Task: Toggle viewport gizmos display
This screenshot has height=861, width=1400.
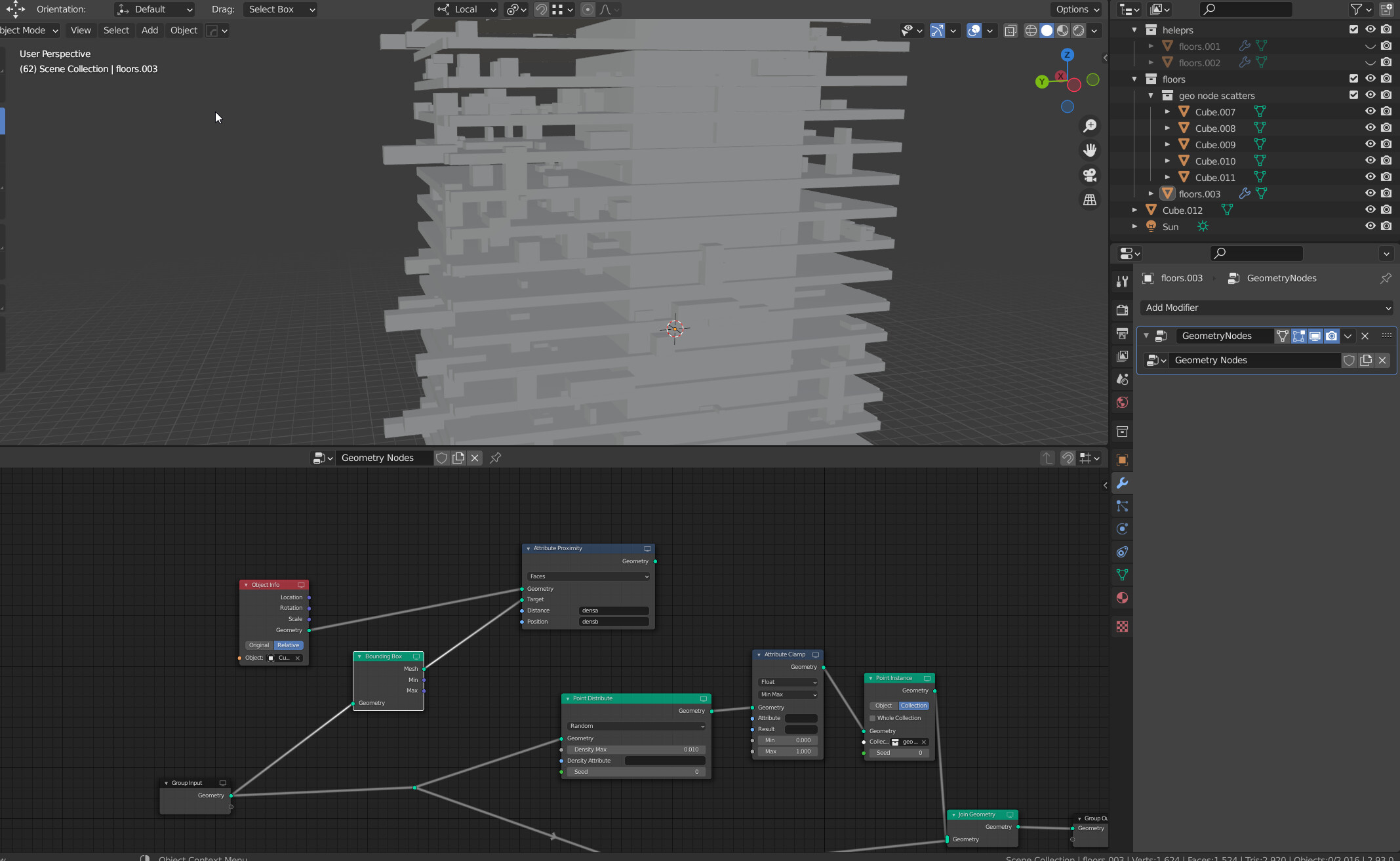Action: coord(937,30)
